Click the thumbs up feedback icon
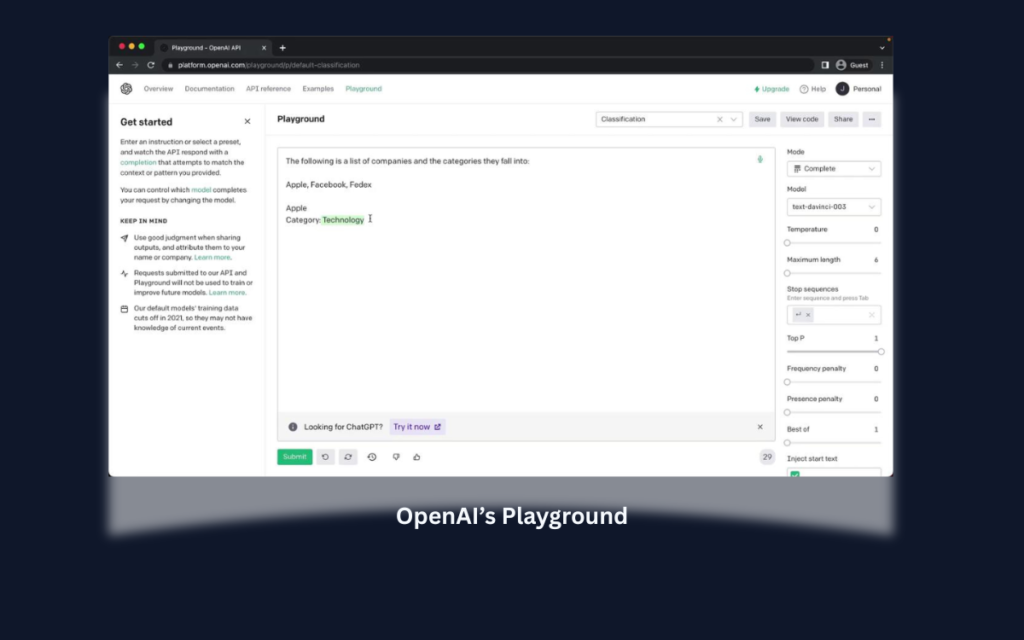1024x640 pixels. click(x=419, y=456)
